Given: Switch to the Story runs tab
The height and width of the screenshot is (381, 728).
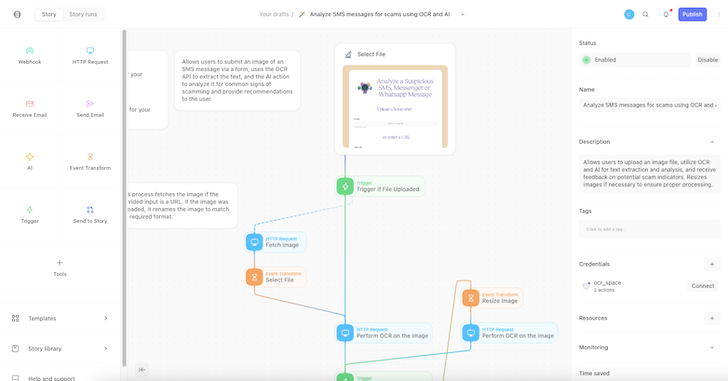Looking at the screenshot, I should click(x=84, y=14).
